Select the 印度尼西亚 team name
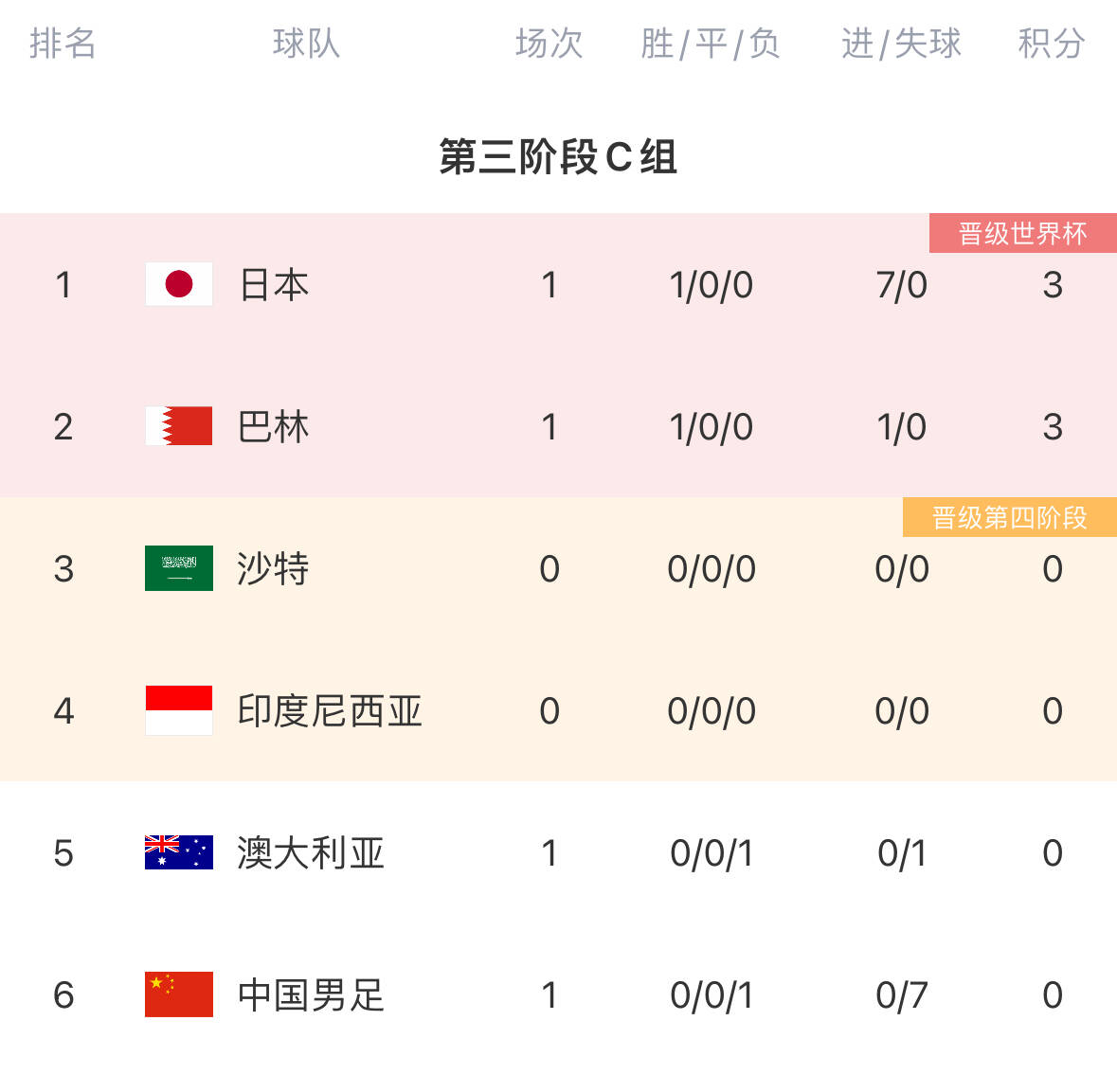This screenshot has height=1092, width=1117. 330,711
